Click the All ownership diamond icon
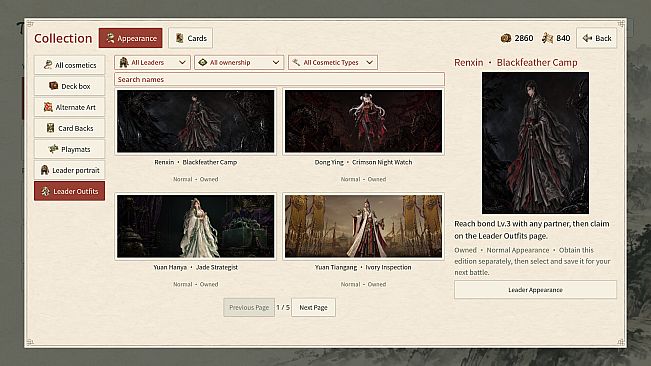651x366 pixels. pyautogui.click(x=203, y=62)
